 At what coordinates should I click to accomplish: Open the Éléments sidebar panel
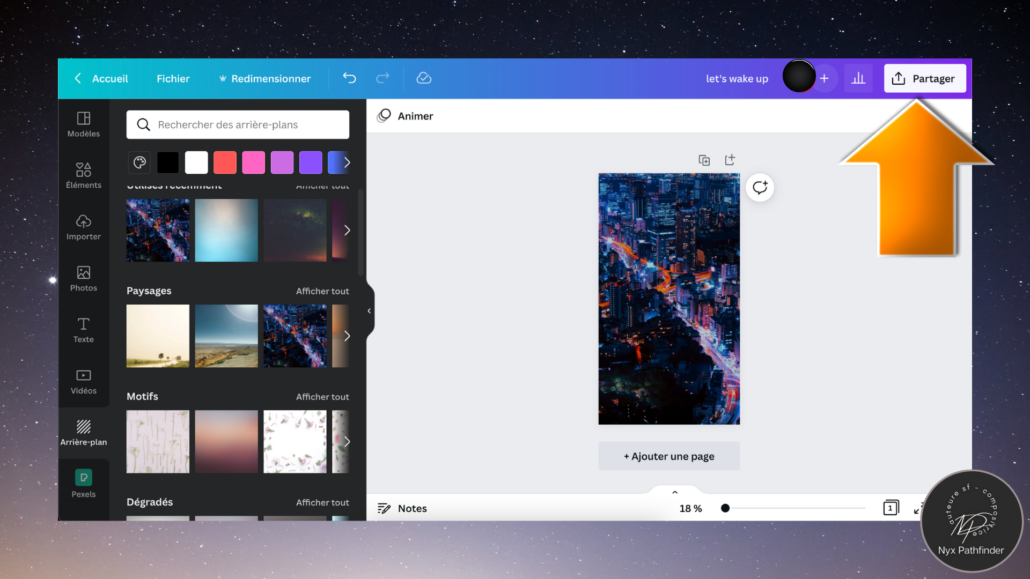click(x=83, y=175)
